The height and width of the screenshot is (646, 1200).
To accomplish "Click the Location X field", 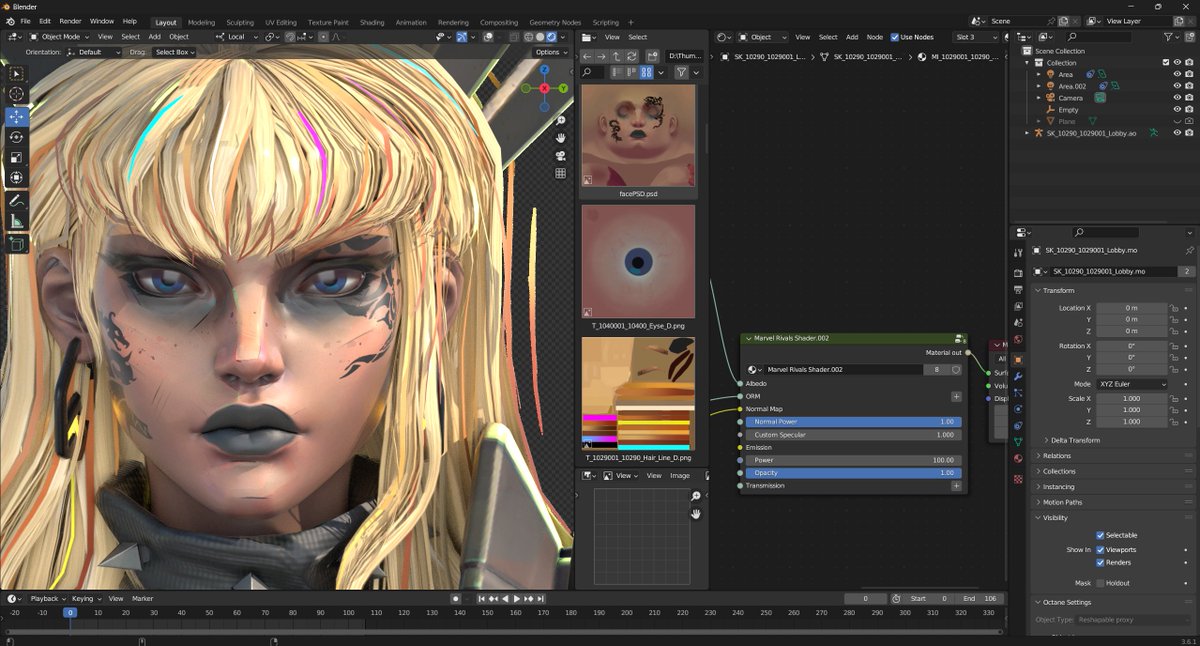I will (x=1132, y=308).
